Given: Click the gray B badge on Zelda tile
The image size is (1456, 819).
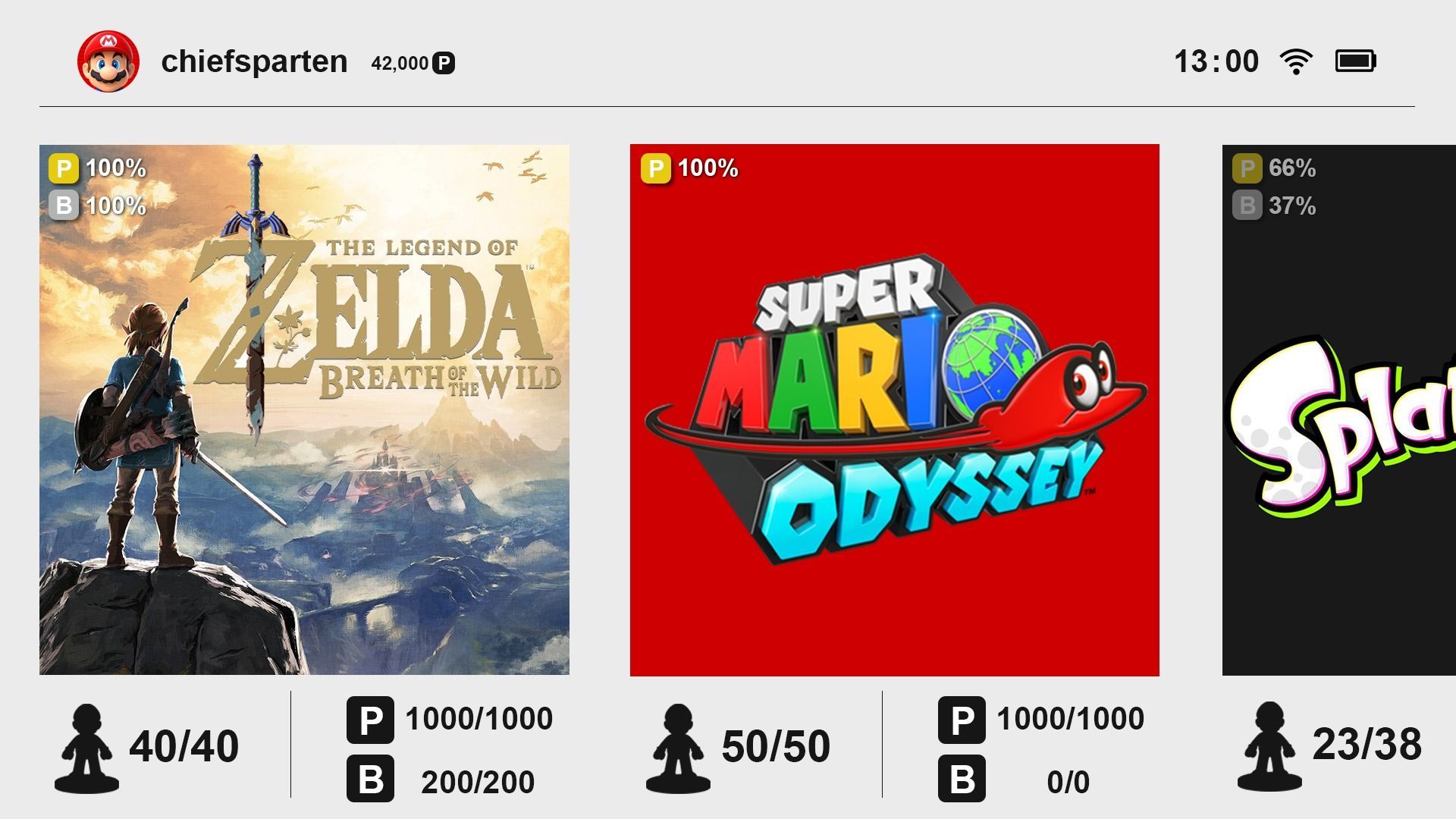Looking at the screenshot, I should click(64, 206).
